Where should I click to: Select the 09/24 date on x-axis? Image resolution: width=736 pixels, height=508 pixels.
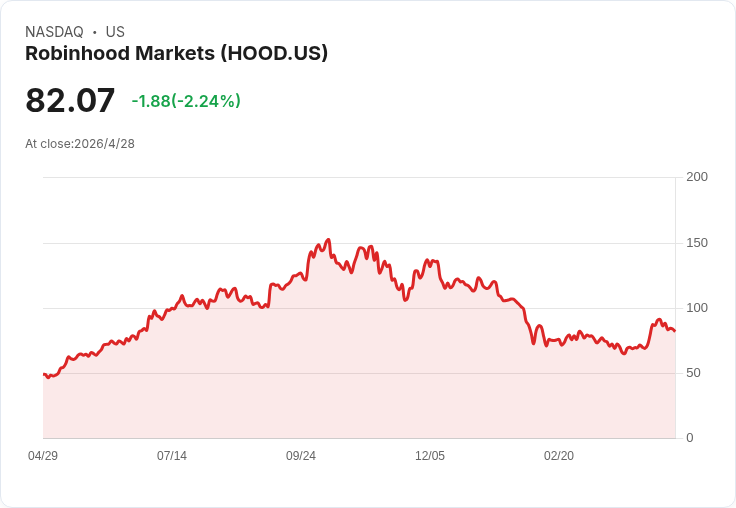click(301, 456)
